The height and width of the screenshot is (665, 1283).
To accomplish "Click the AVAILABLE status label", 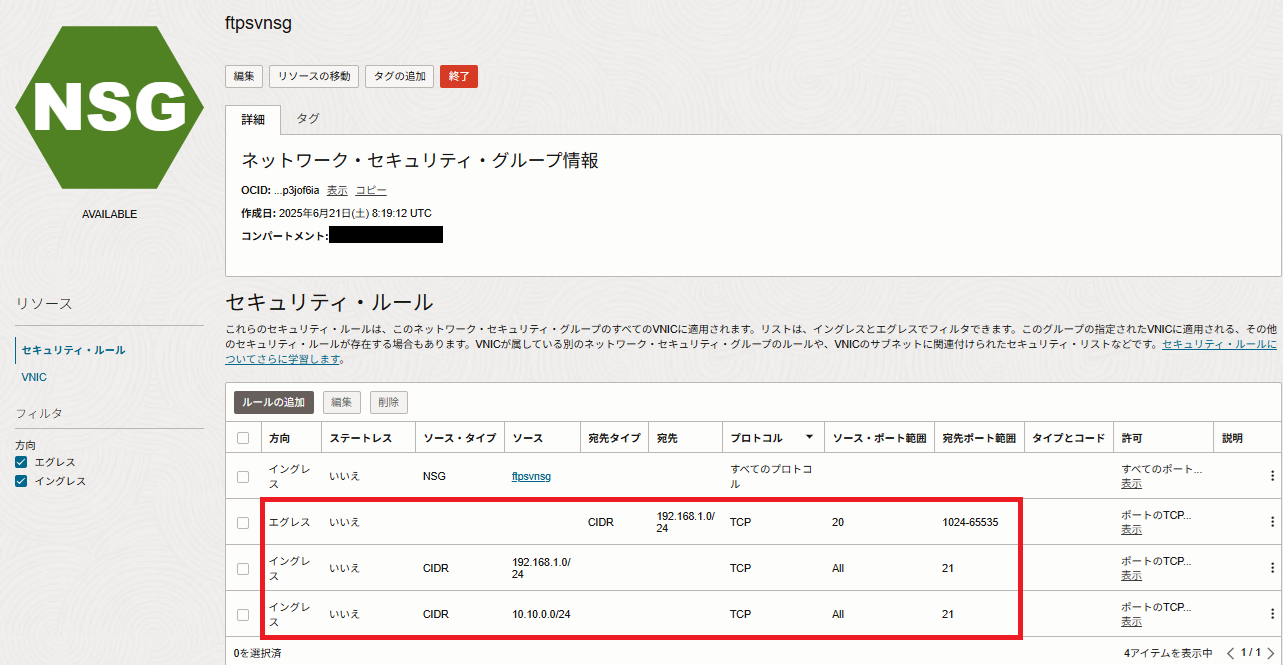I will tap(110, 214).
